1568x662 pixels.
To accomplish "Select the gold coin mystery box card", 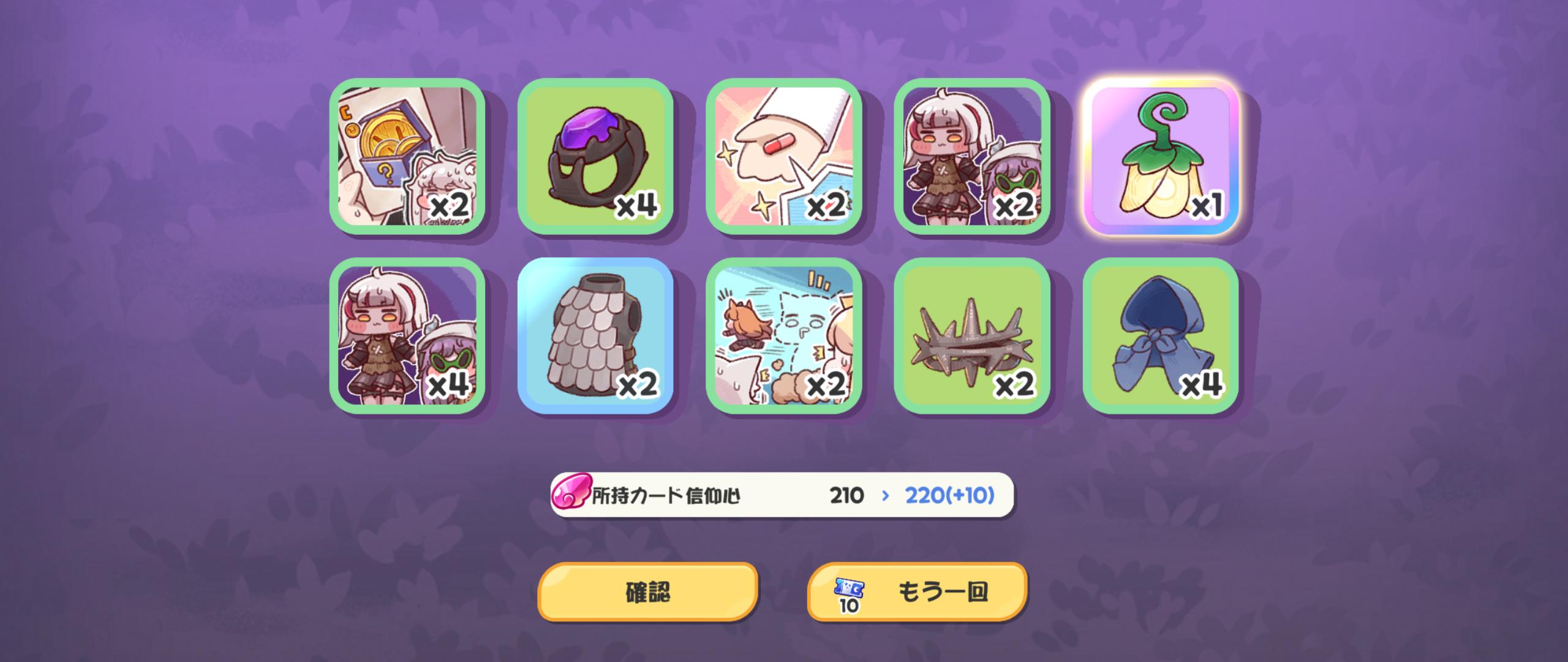I will tap(407, 156).
